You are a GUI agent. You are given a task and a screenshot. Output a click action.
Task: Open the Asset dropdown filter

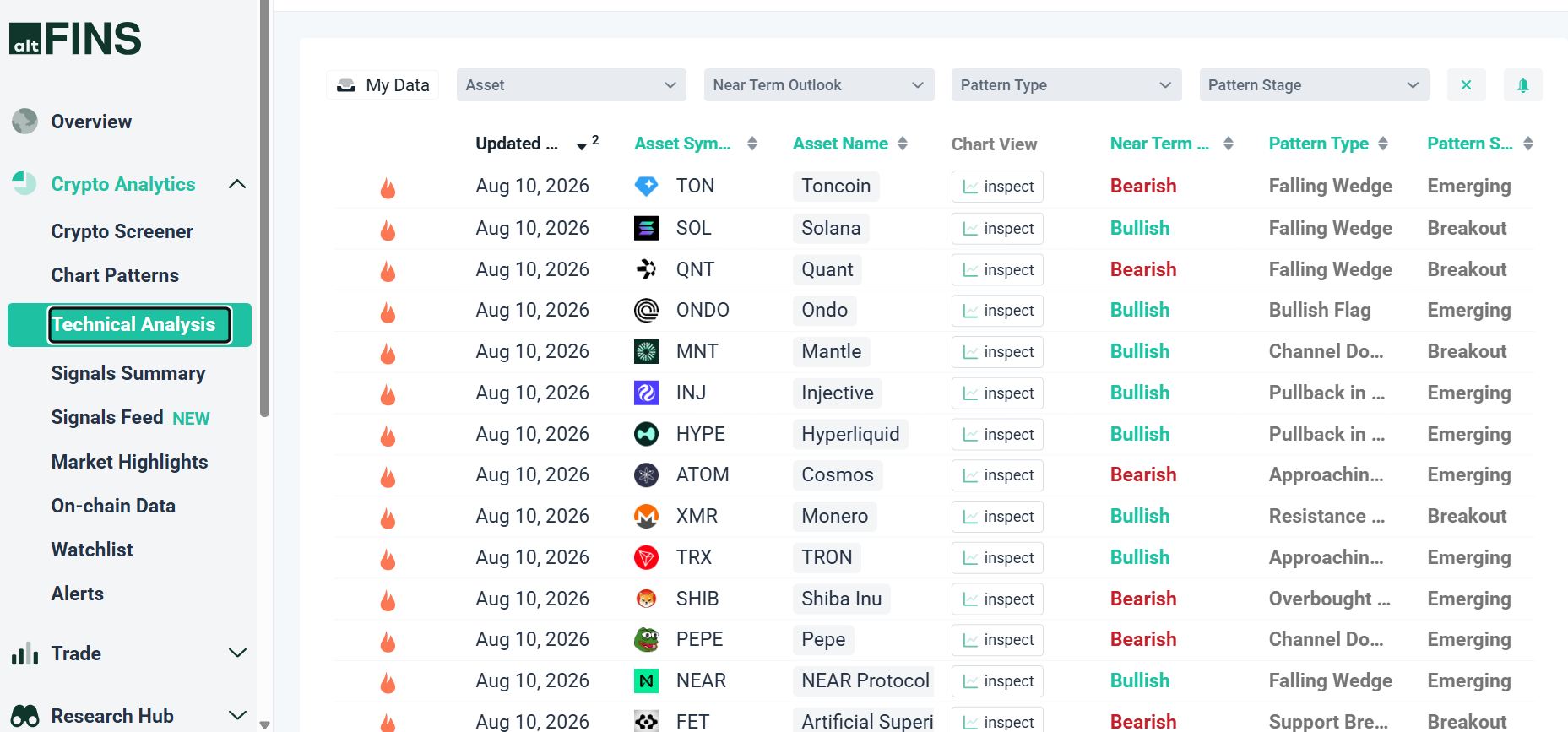click(x=571, y=85)
